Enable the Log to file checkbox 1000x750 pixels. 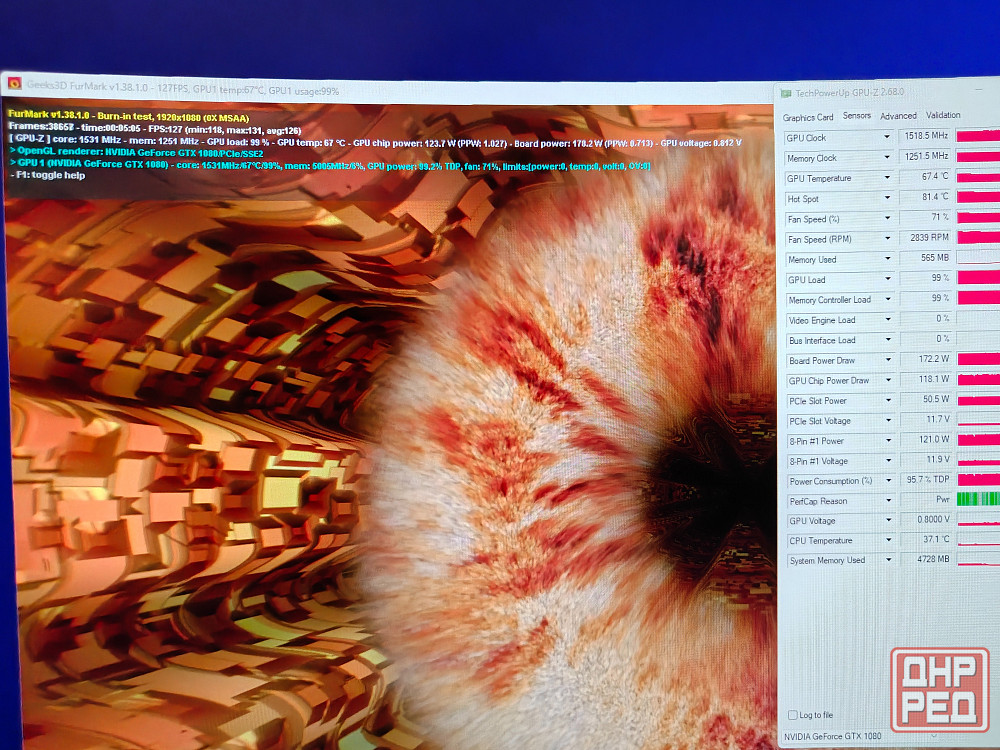pos(793,715)
